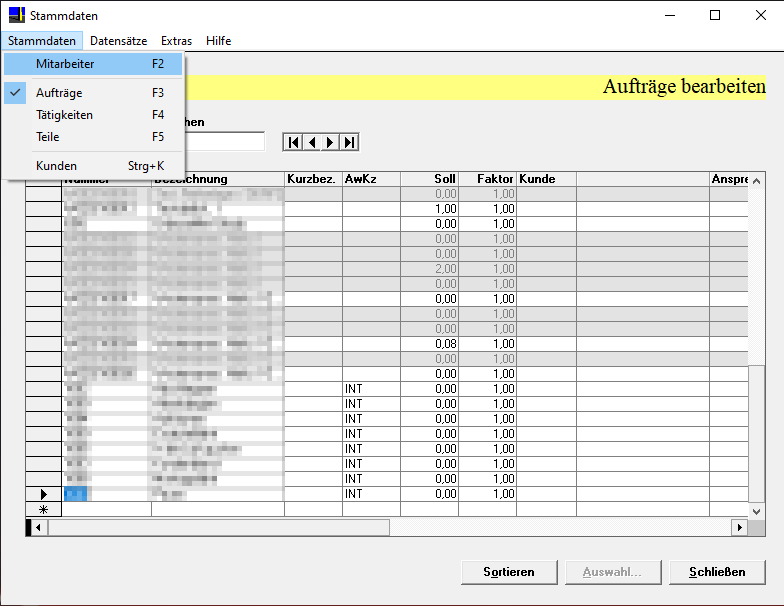Minimize the Stammdaten window
Screen dimensions: 784x606
[x=670, y=15]
